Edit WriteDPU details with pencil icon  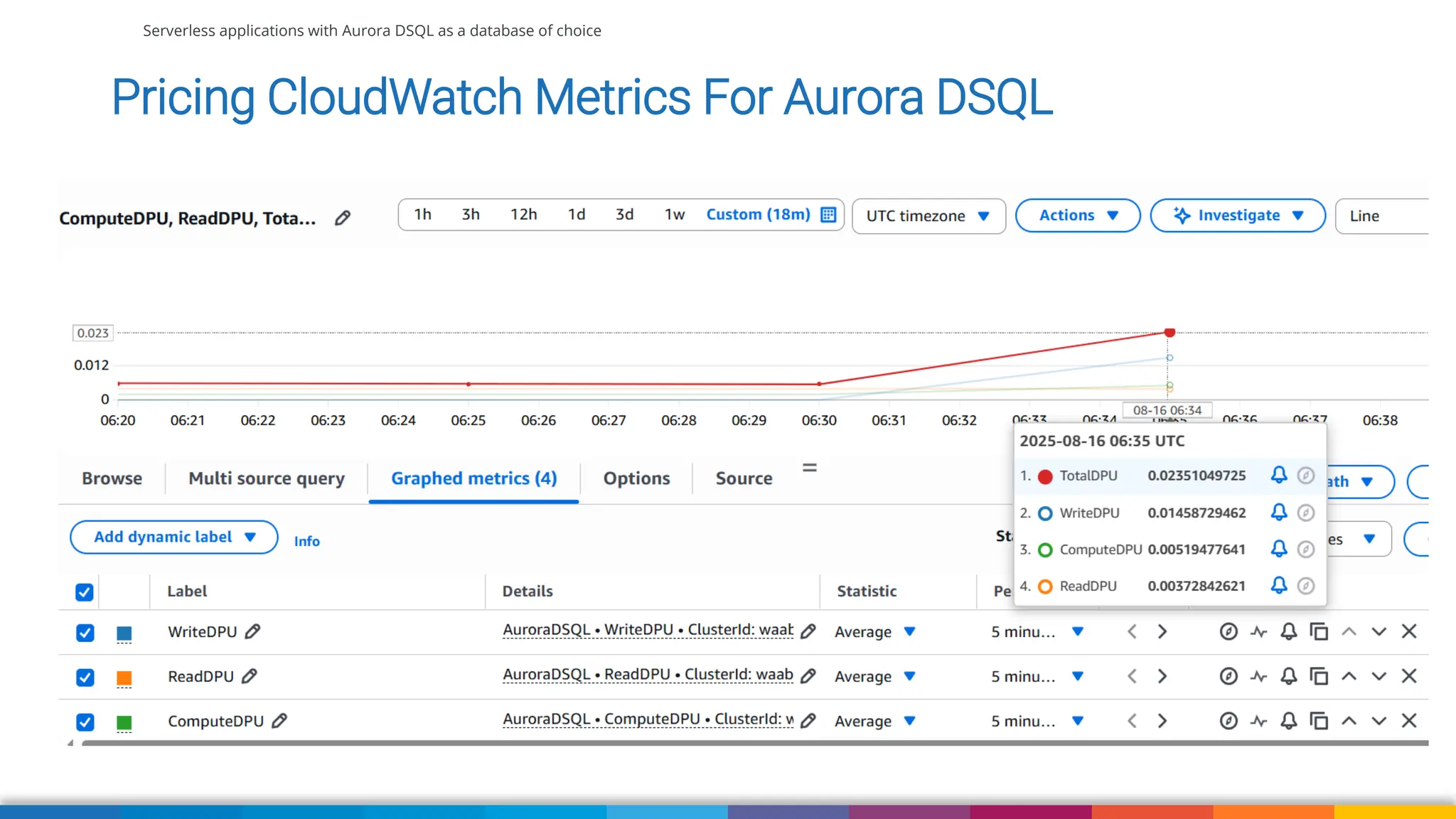tap(808, 631)
